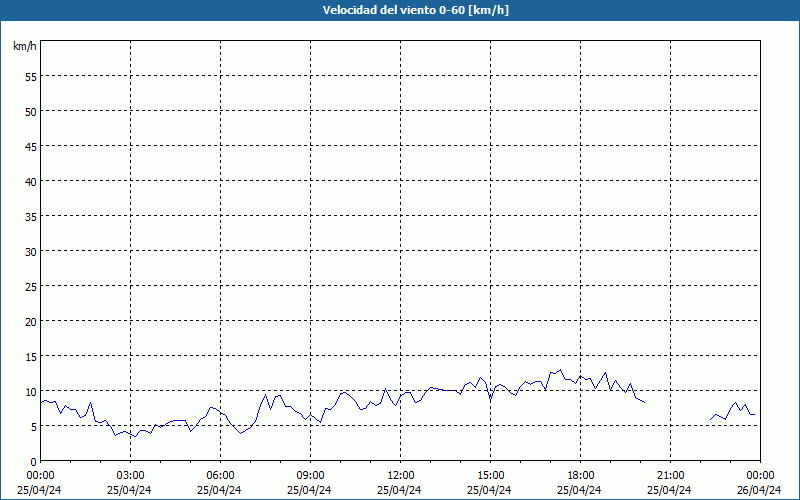Screen dimensions: 800x500
Task: Click the 26/04/24 date label
Action: [x=759, y=490]
